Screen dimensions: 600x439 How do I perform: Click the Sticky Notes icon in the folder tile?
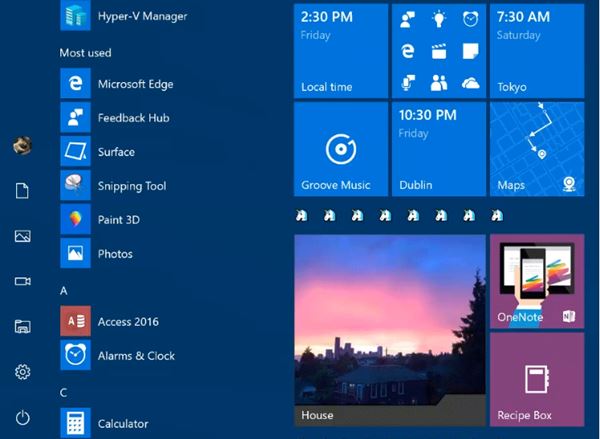[x=470, y=51]
